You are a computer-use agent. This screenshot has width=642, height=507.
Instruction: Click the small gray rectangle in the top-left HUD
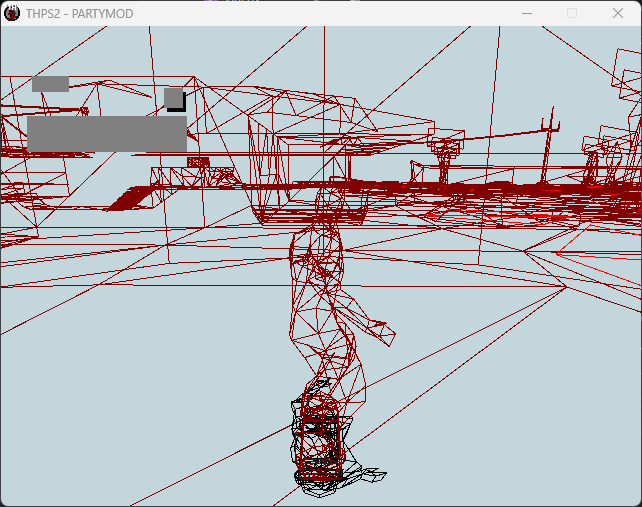click(50, 84)
